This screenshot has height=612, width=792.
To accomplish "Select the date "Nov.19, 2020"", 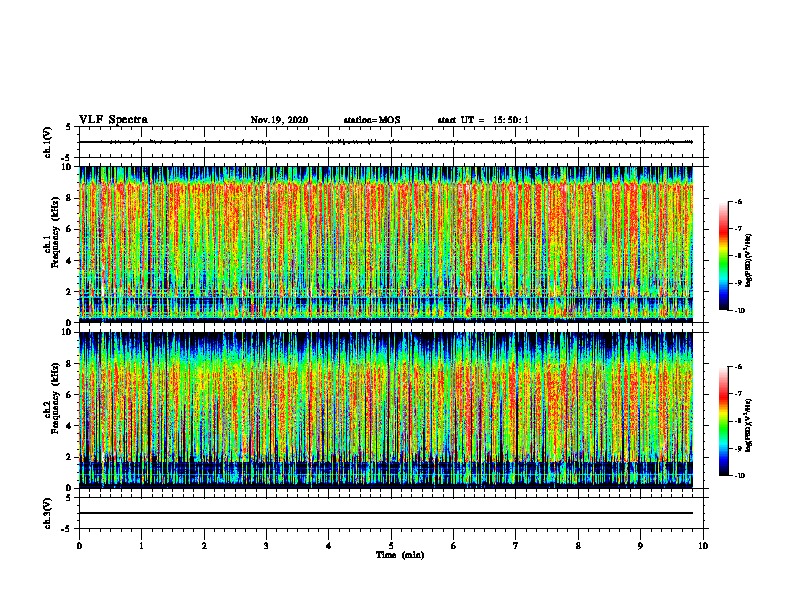I will click(x=279, y=120).
